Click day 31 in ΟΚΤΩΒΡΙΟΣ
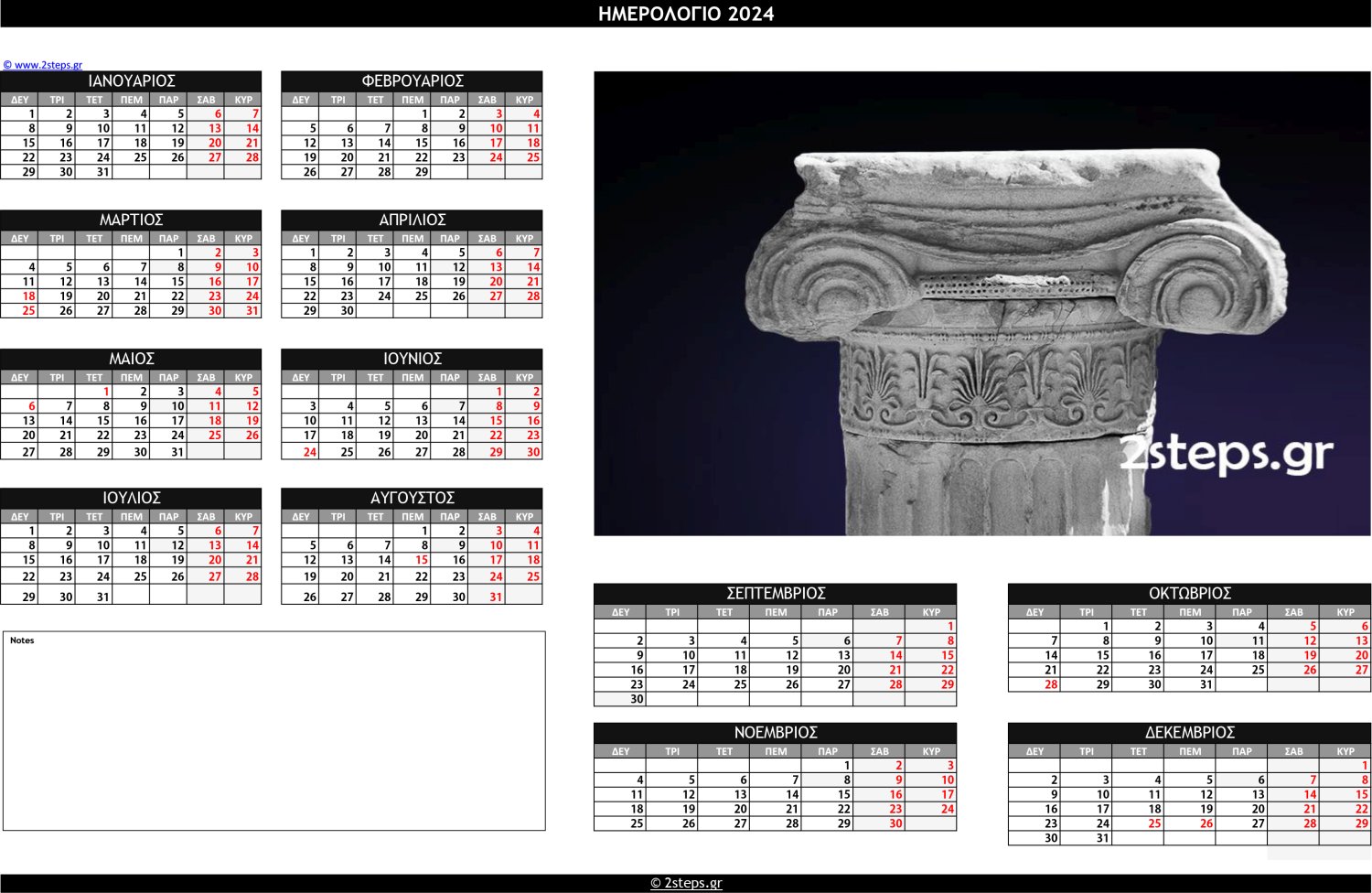This screenshot has height=893, width=1372. tap(1189, 684)
